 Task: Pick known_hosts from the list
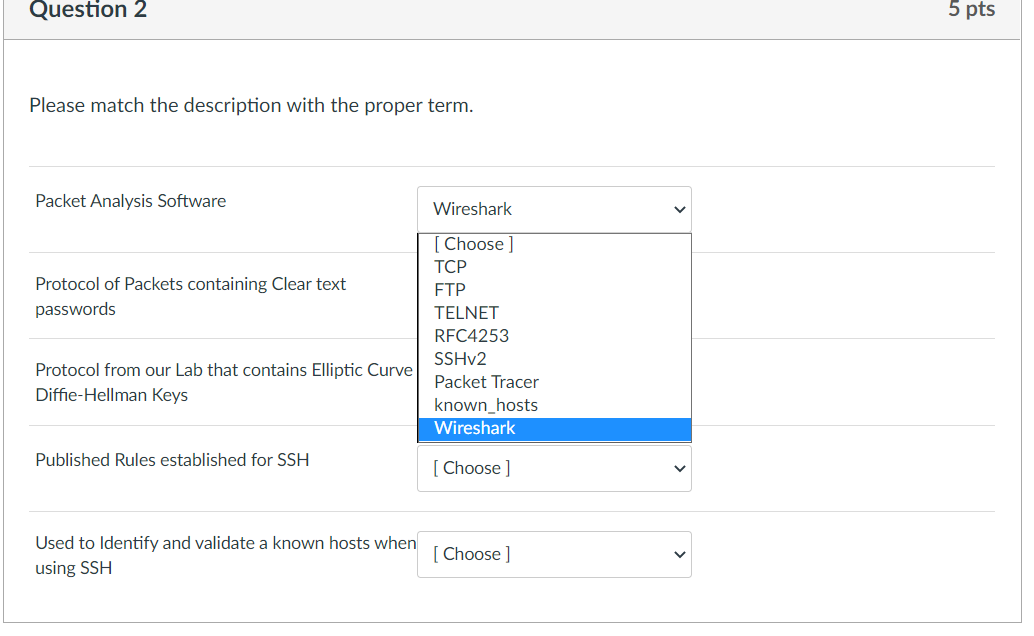click(486, 405)
